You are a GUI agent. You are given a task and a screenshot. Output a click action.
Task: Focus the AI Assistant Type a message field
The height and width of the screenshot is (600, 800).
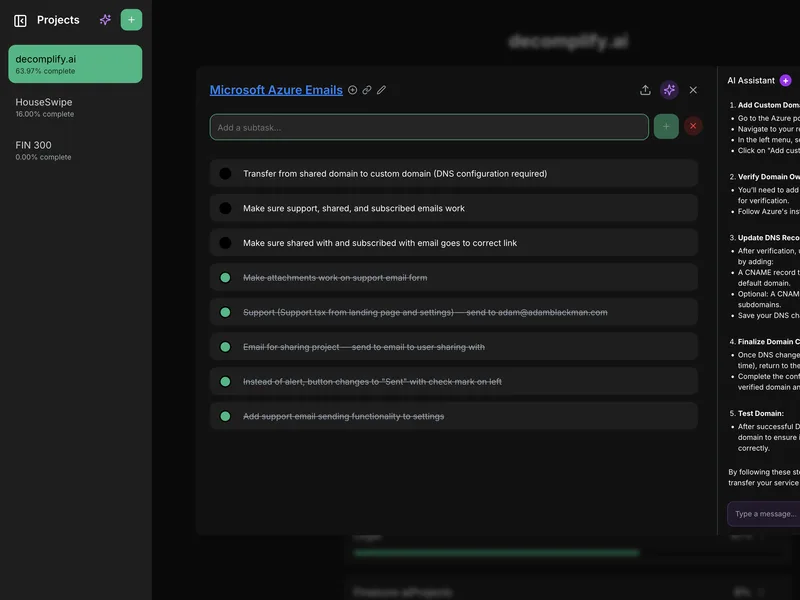tap(763, 514)
